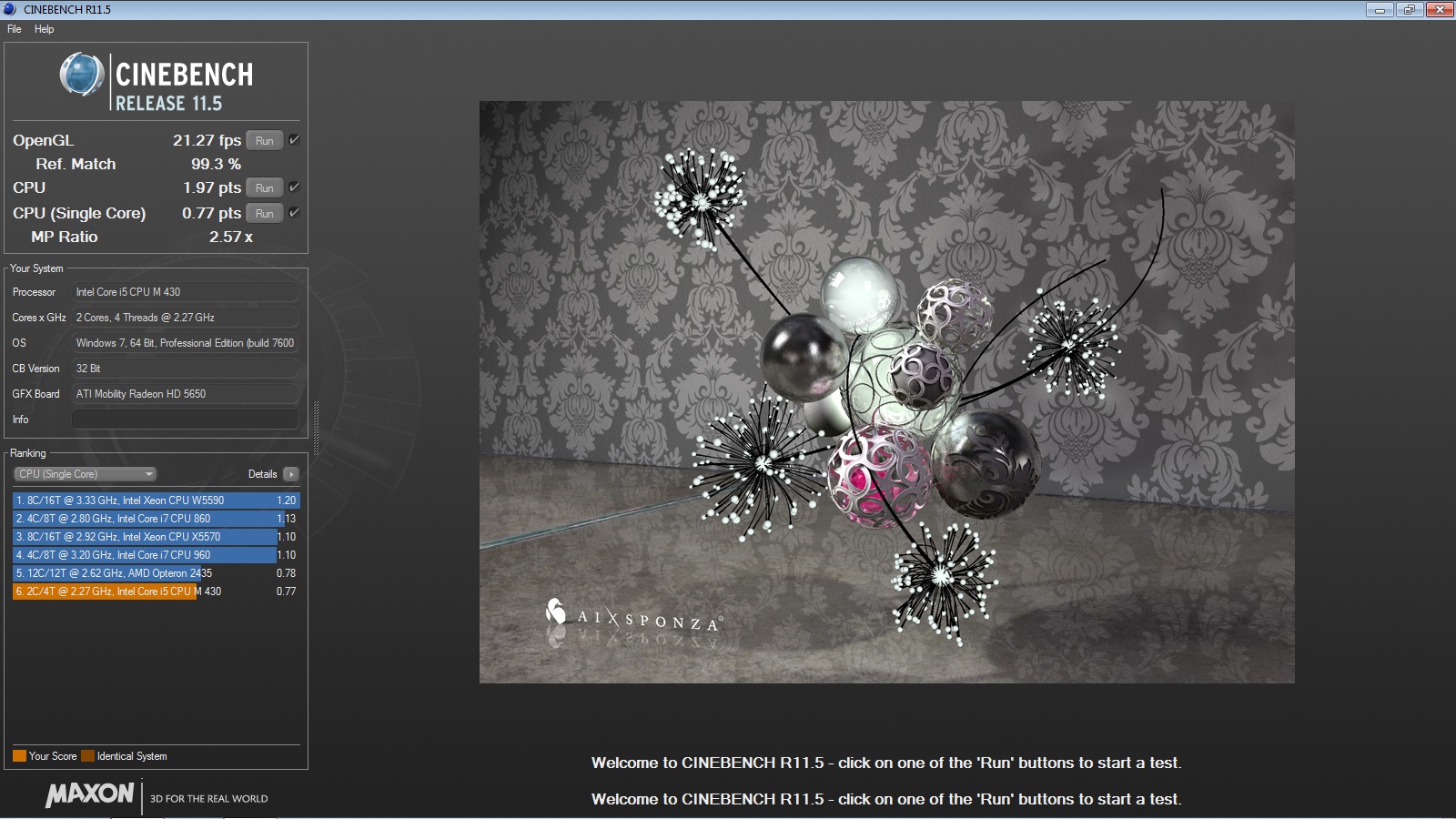The width and height of the screenshot is (1456, 819).
Task: Click the MAXON logo
Action: click(x=89, y=794)
